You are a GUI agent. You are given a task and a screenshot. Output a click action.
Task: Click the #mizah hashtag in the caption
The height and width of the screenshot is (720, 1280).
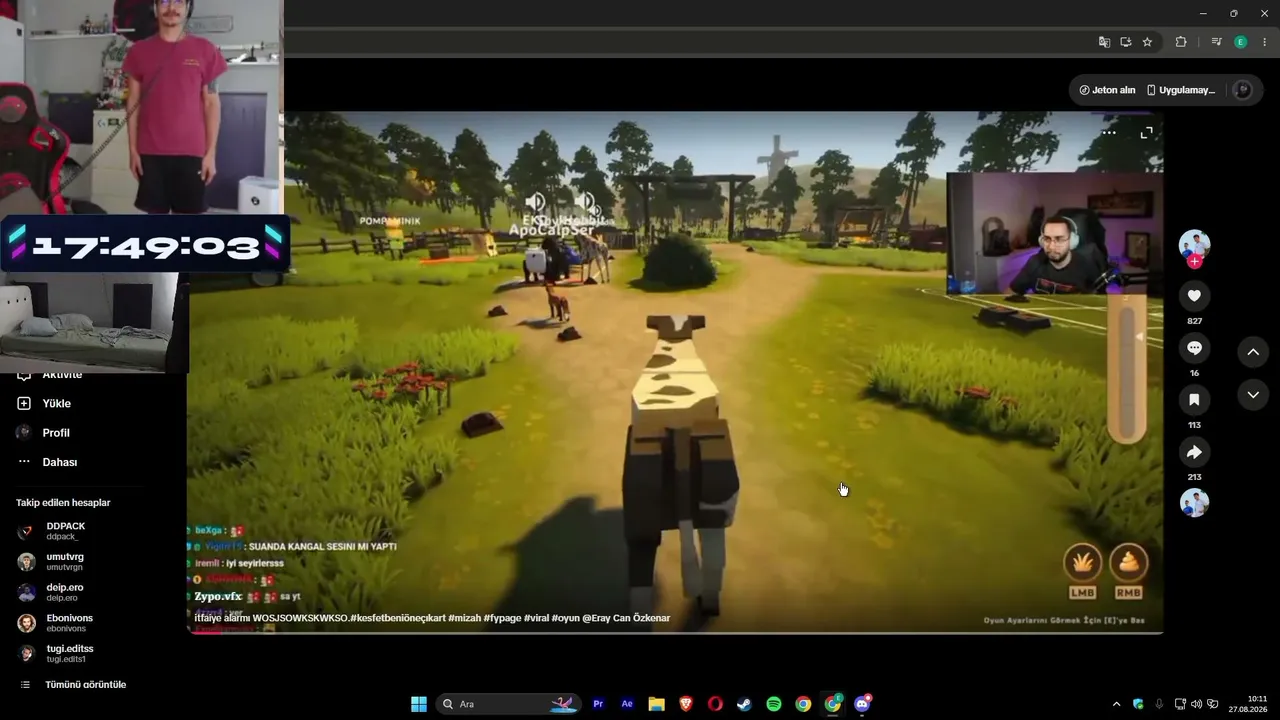click(x=464, y=618)
